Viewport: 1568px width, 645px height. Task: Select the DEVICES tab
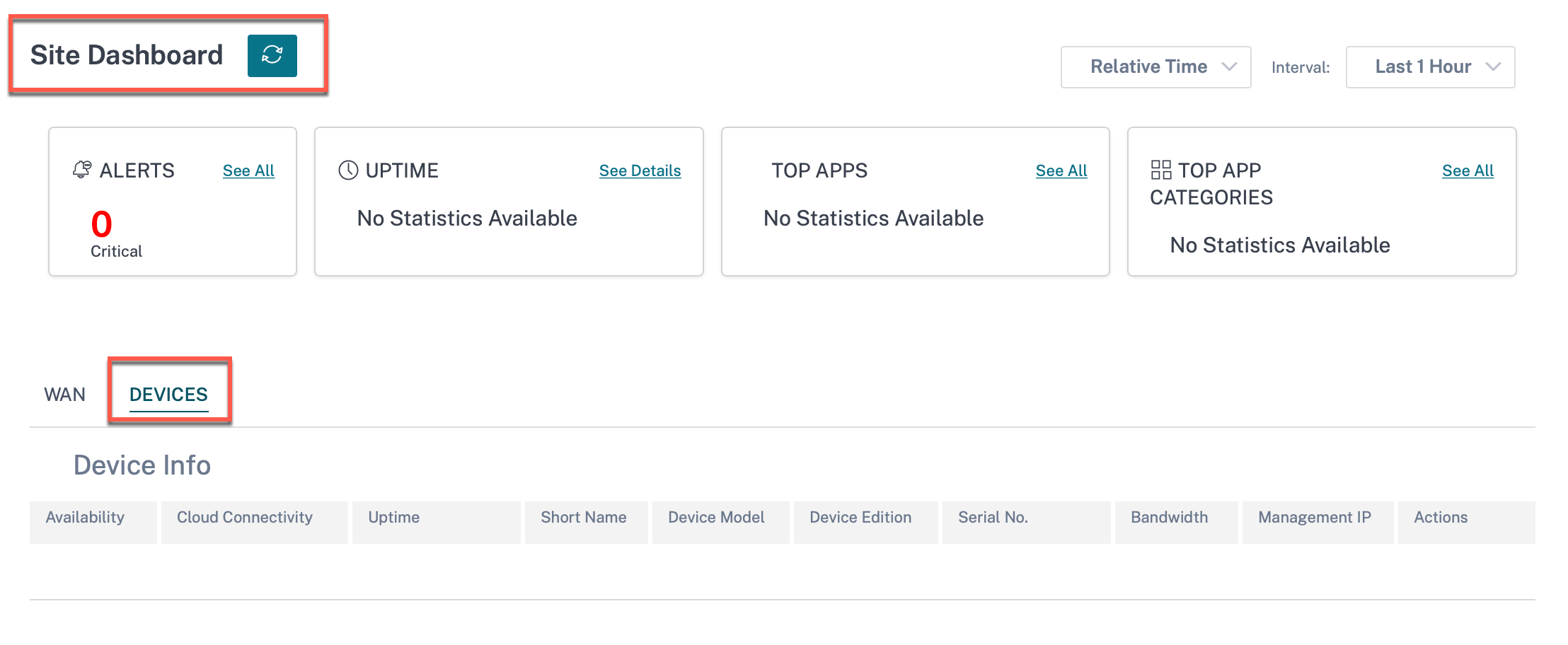pyautogui.click(x=168, y=395)
